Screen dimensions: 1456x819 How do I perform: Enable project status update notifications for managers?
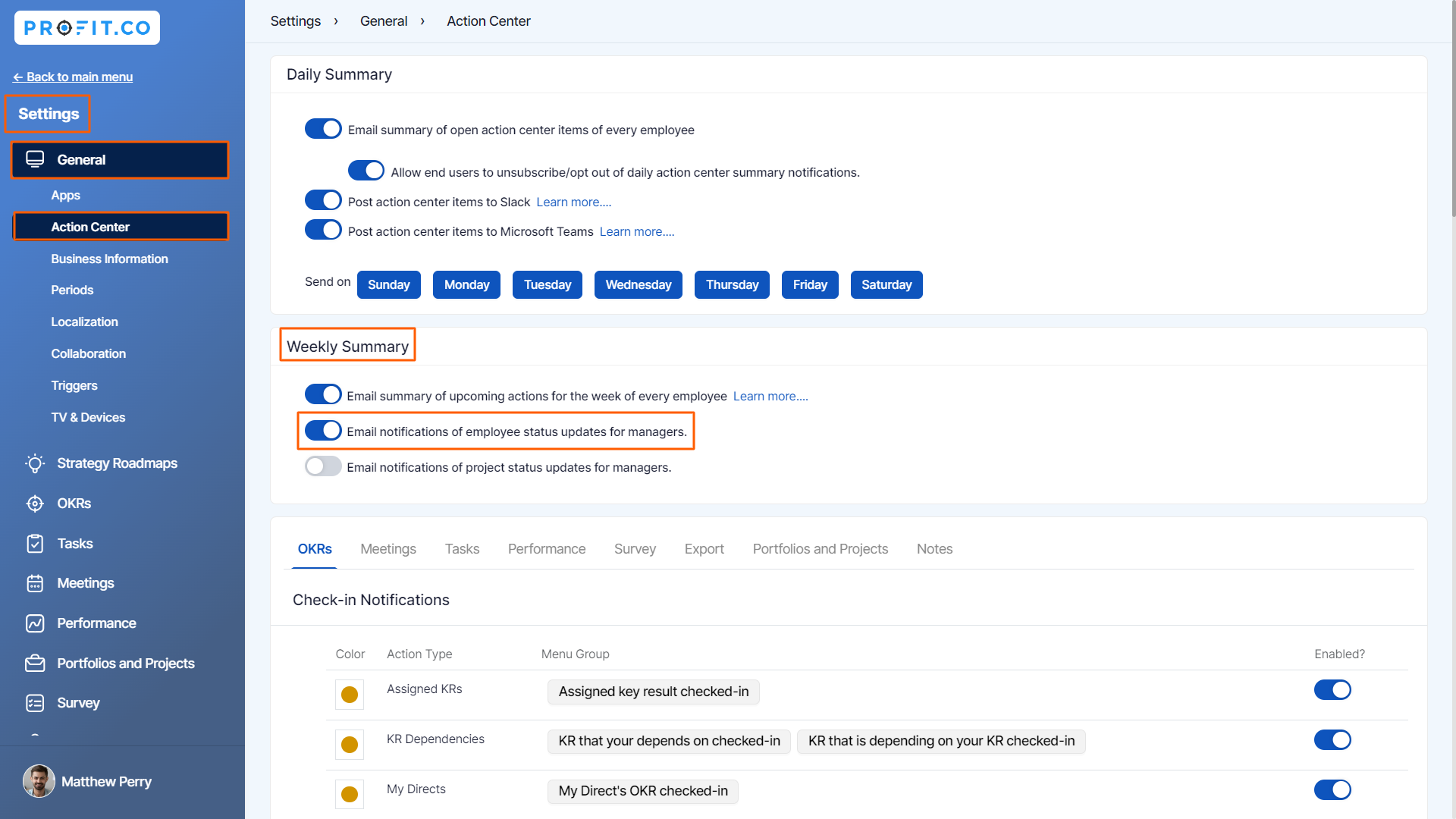coord(322,466)
